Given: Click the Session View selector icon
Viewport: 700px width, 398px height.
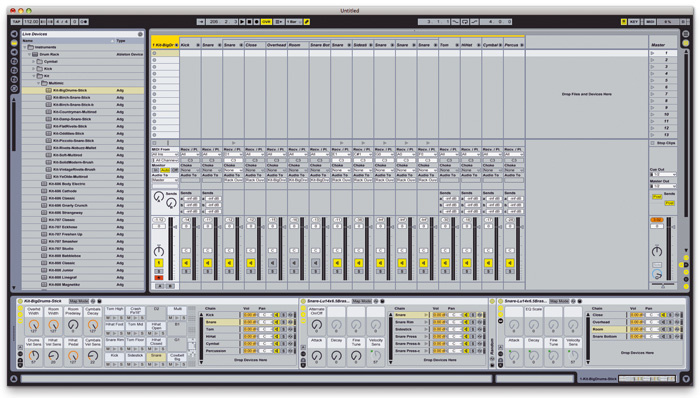Looking at the screenshot, I should [686, 43].
